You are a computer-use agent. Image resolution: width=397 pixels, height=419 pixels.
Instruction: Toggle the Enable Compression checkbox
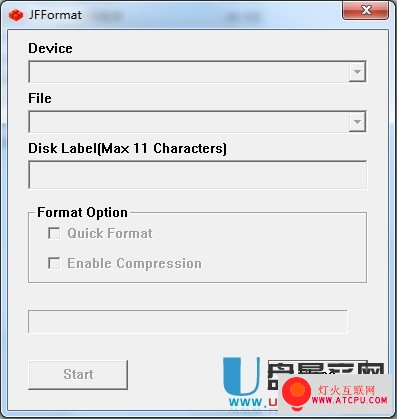click(54, 263)
